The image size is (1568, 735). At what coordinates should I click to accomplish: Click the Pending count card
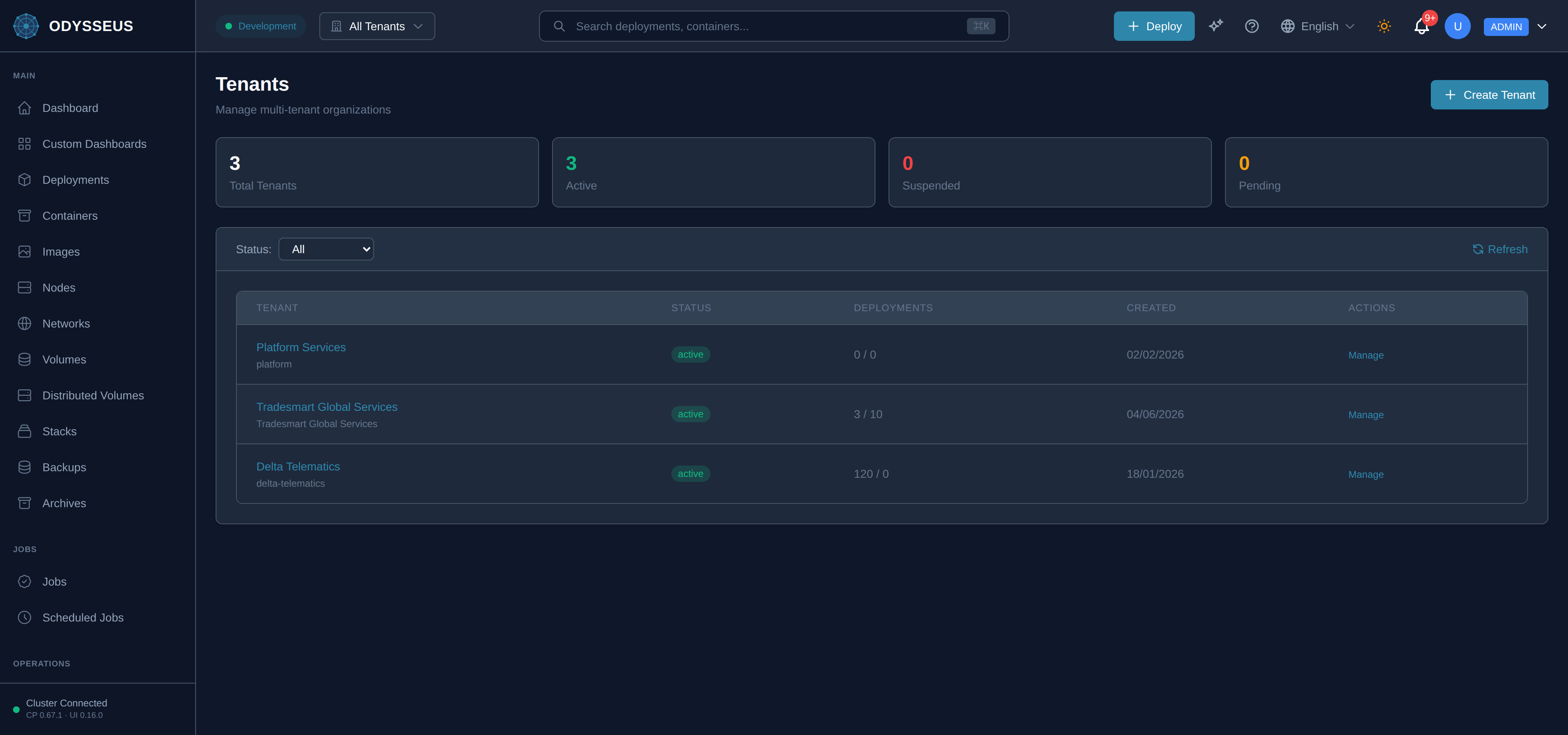pyautogui.click(x=1386, y=172)
